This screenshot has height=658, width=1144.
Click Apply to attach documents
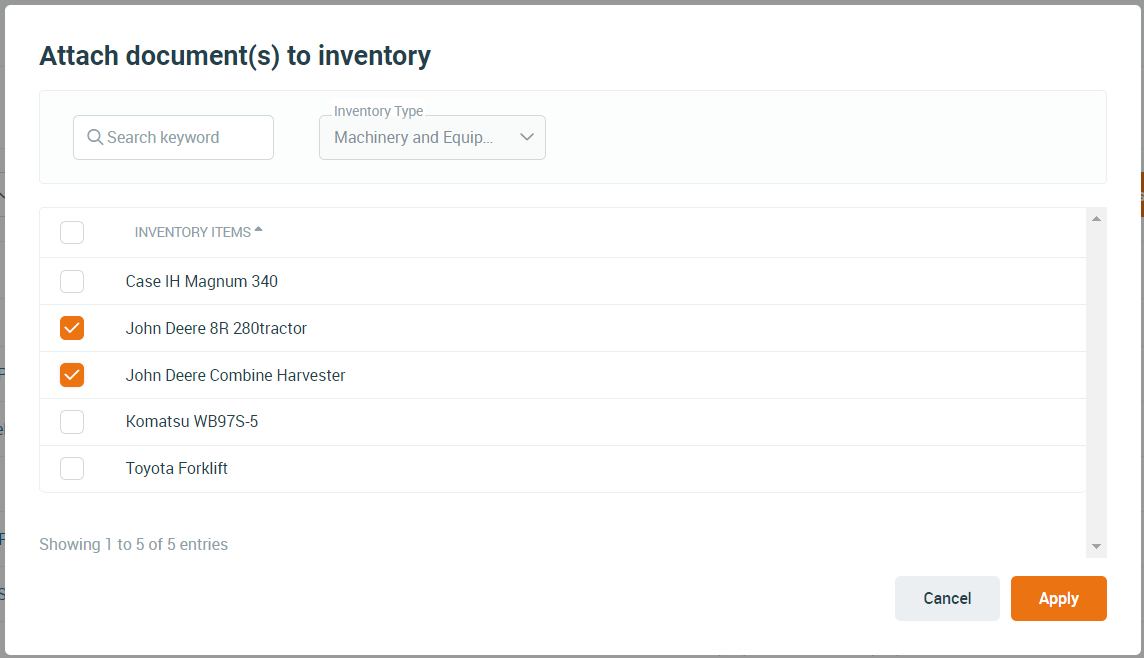click(x=1059, y=598)
